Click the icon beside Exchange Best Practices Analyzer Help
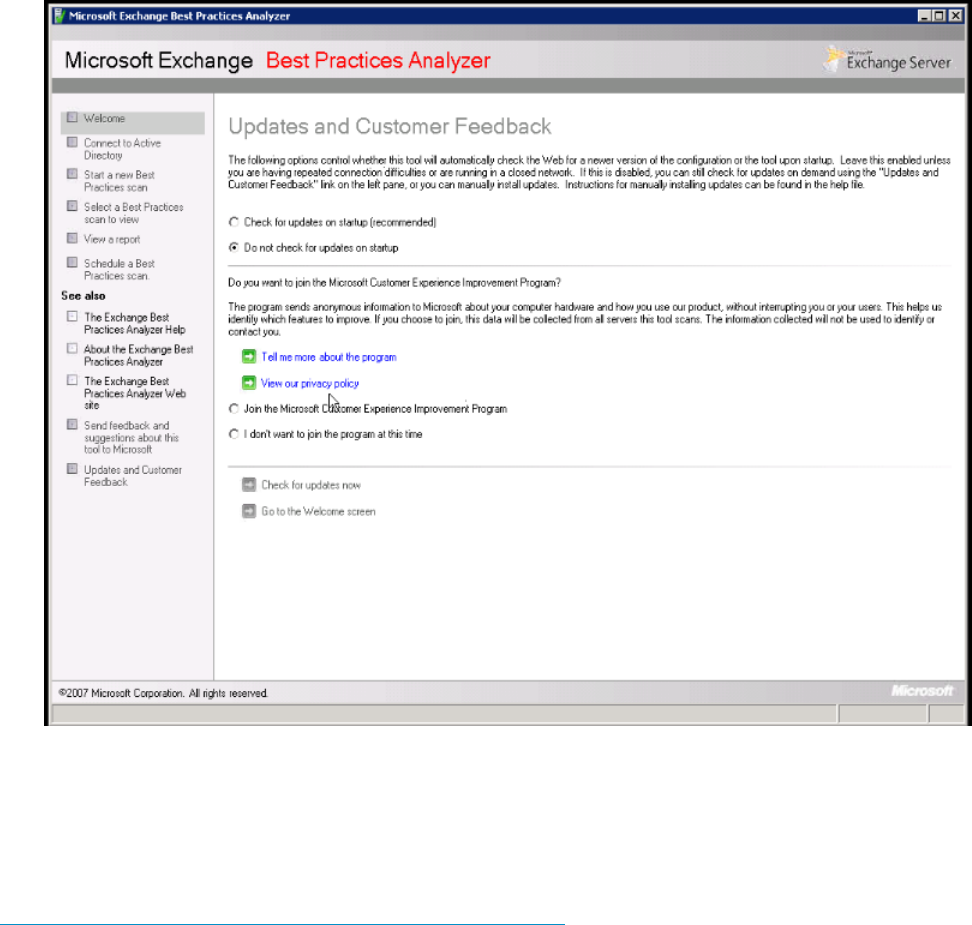This screenshot has width=972, height=925. click(x=73, y=316)
